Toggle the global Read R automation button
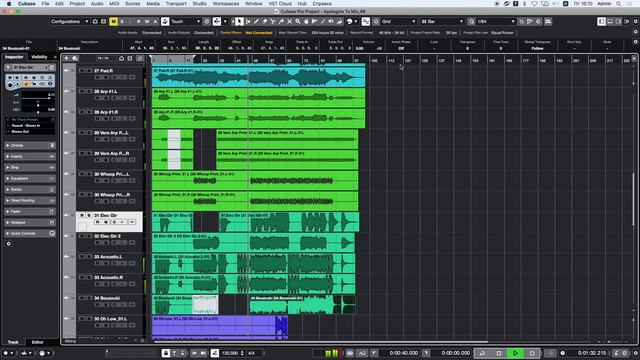 pyautogui.click(x=138, y=21)
